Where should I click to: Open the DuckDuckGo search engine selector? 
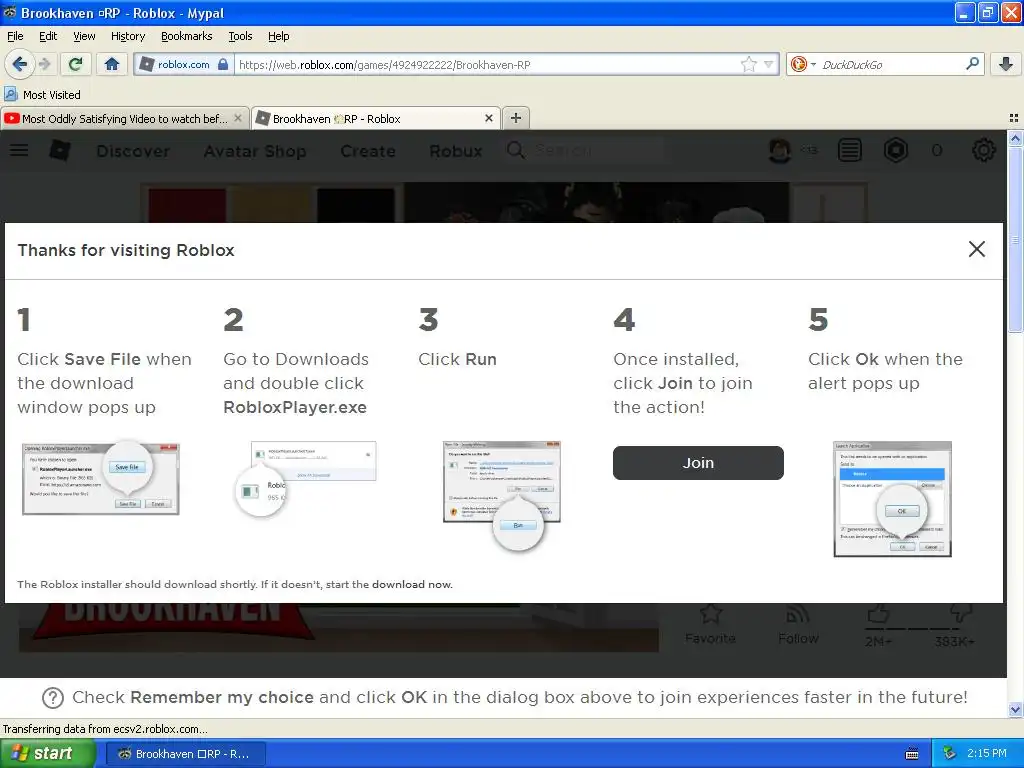pyautogui.click(x=803, y=64)
